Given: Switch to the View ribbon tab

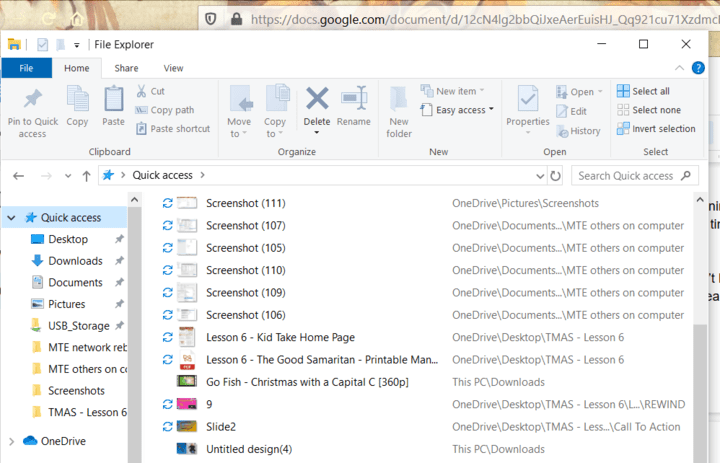Looking at the screenshot, I should 173,68.
